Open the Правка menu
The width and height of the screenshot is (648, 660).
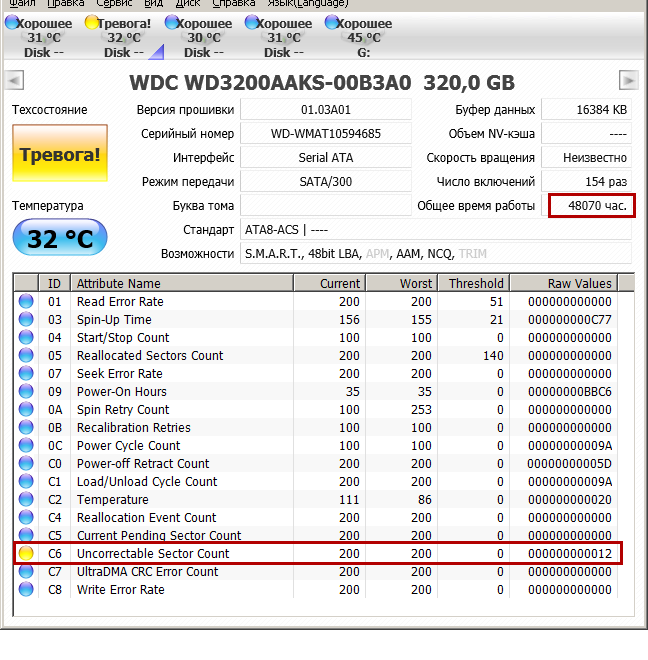tap(65, 3)
